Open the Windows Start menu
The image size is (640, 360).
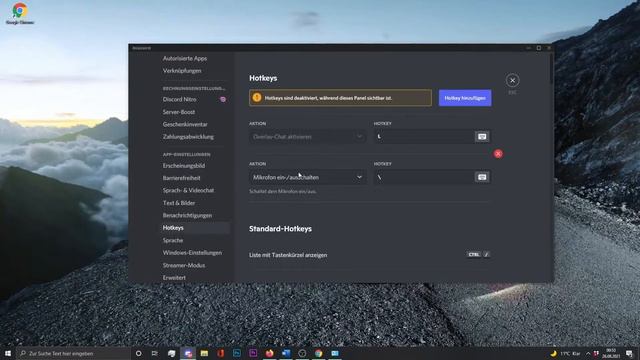(x=8, y=353)
